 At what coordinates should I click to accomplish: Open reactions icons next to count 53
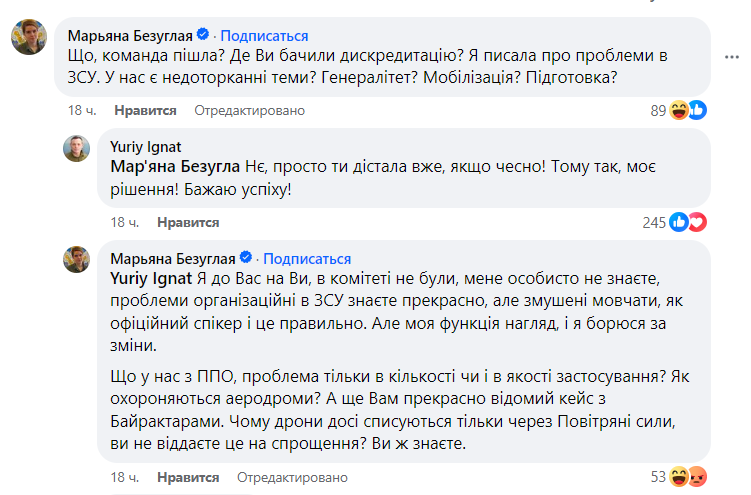pyautogui.click(x=689, y=474)
